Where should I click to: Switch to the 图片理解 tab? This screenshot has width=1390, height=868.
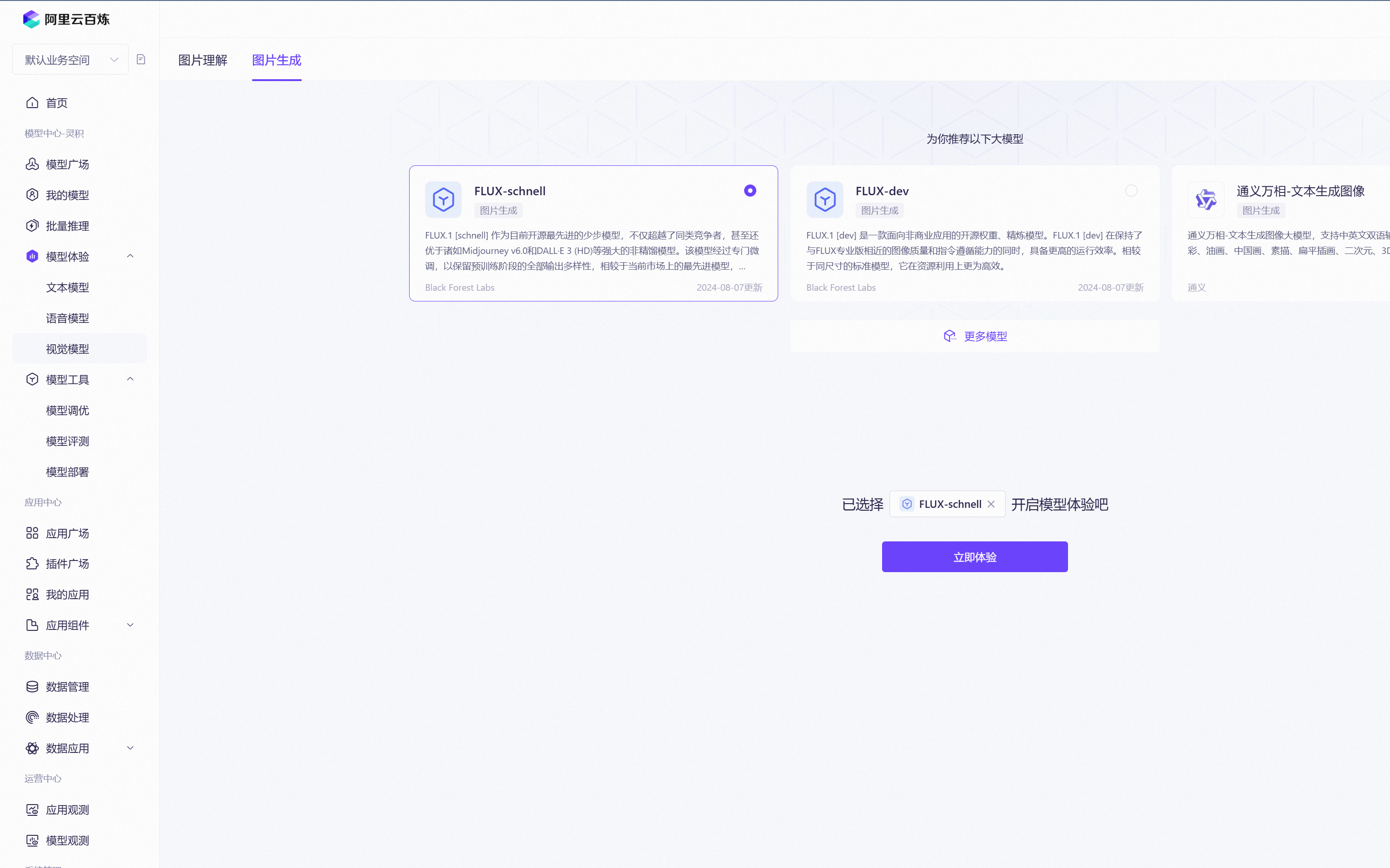(203, 60)
